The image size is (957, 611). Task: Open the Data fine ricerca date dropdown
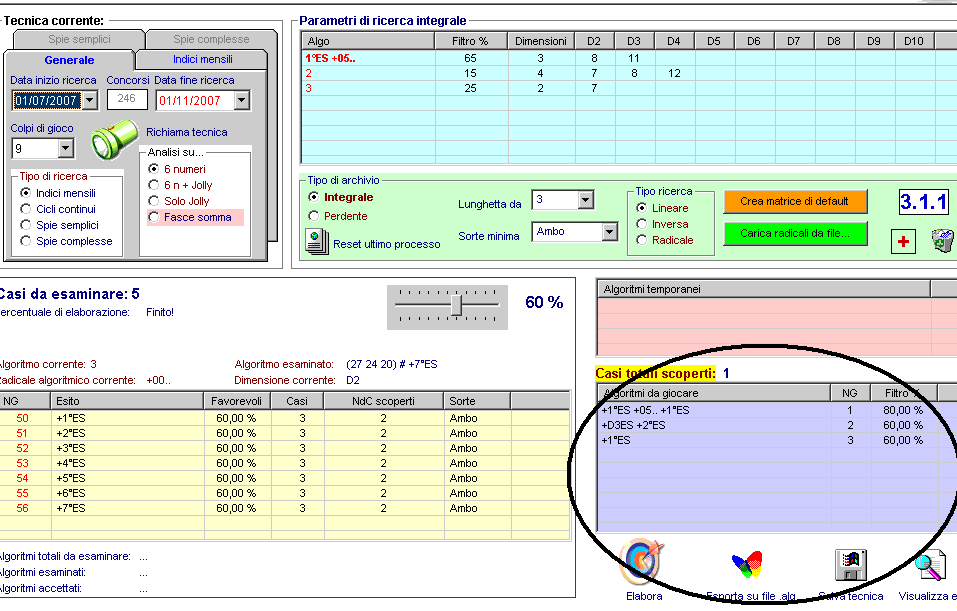(x=242, y=99)
